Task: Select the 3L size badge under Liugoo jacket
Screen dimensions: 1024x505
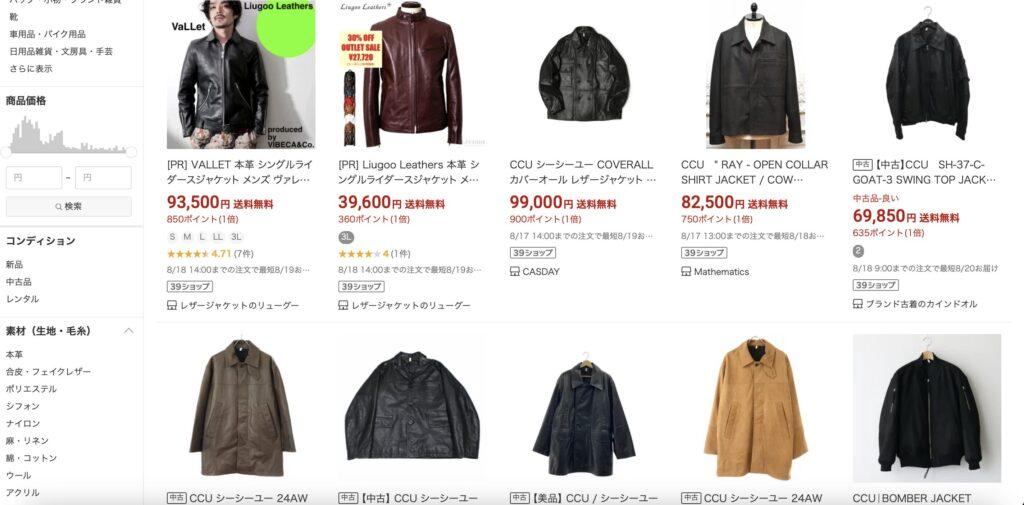Action: [x=346, y=236]
